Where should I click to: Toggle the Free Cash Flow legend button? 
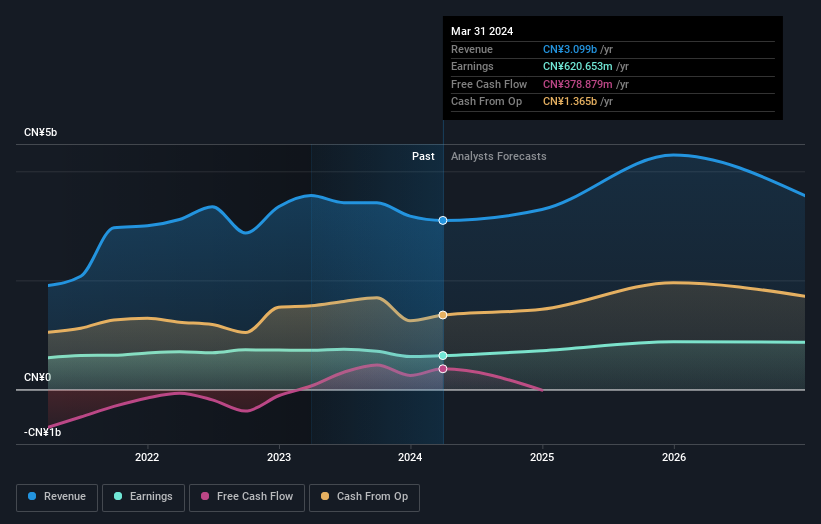(x=247, y=497)
